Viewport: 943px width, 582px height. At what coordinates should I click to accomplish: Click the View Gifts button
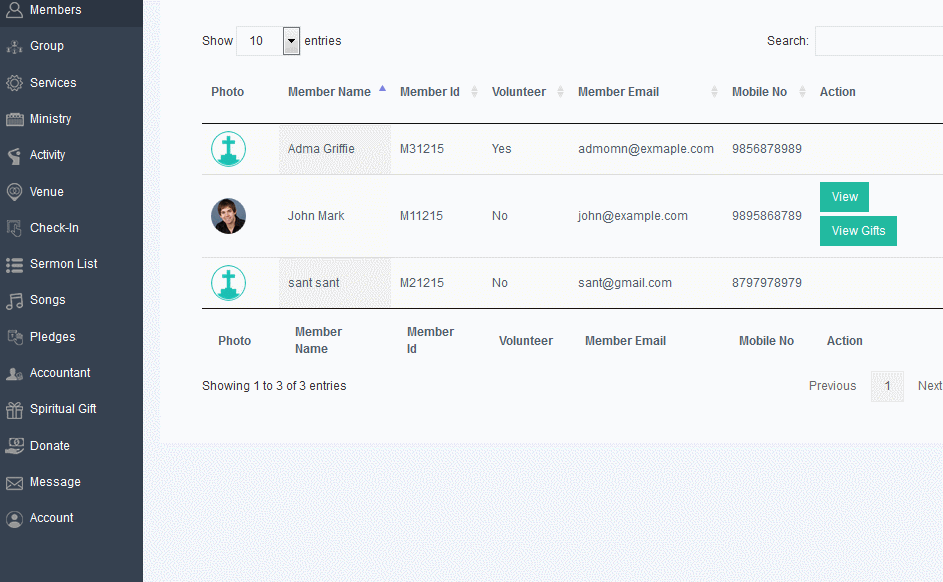(x=858, y=231)
